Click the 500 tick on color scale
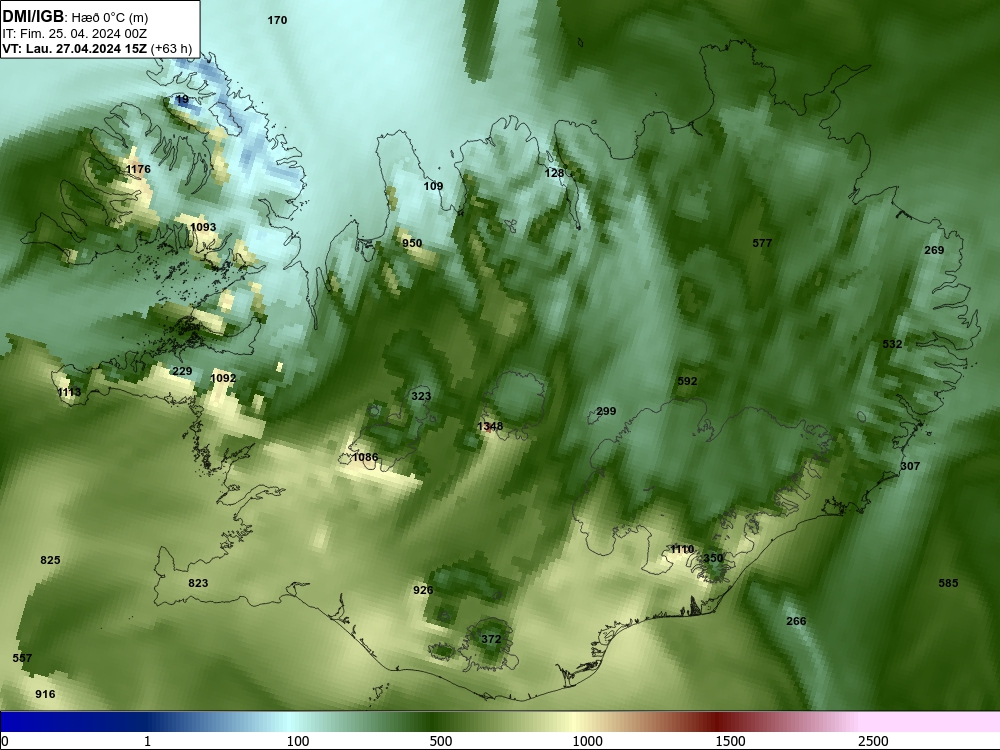Image resolution: width=1000 pixels, height=750 pixels. pos(441,741)
